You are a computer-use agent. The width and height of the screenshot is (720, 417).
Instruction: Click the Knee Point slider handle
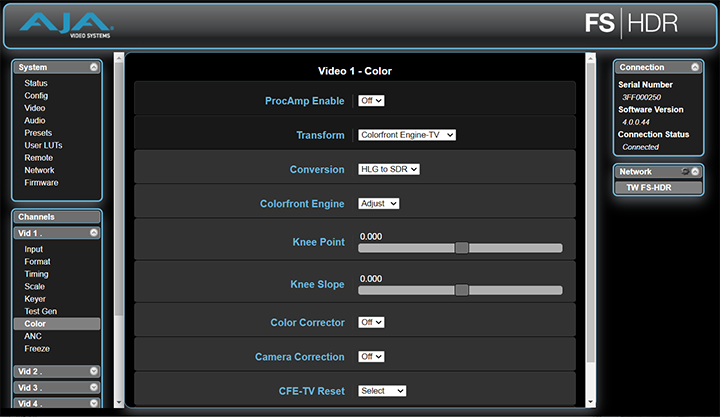coord(461,248)
